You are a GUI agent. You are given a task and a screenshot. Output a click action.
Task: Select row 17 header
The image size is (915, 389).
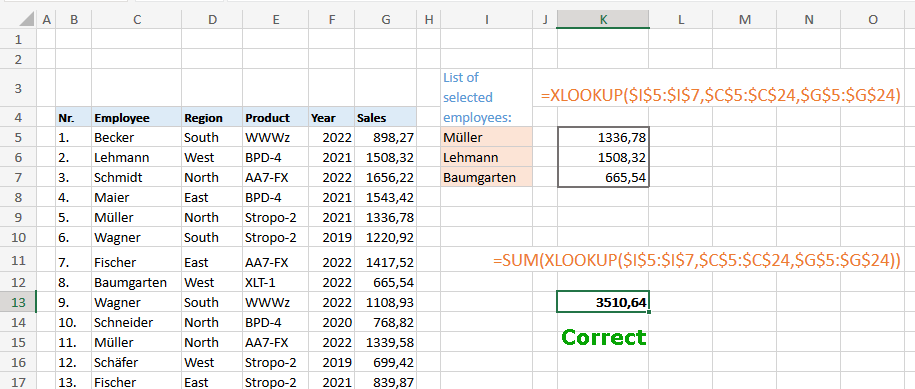(x=18, y=383)
